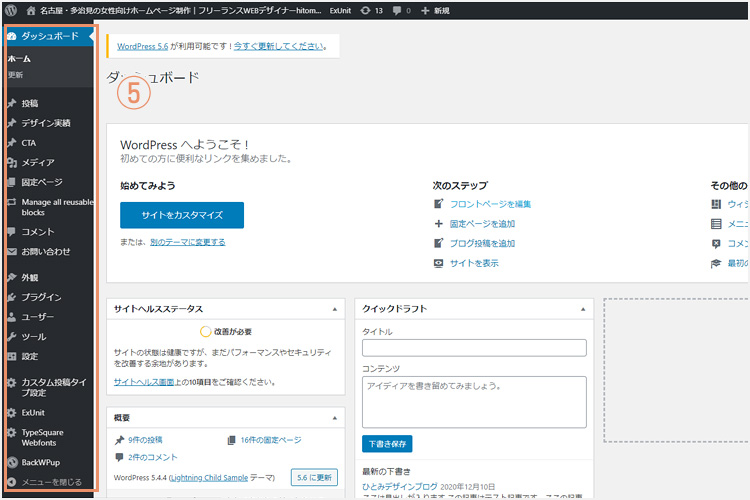Viewport: 750px width, 500px height.
Task: Open the site home icon in admin bar
Action: pyautogui.click(x=31, y=11)
